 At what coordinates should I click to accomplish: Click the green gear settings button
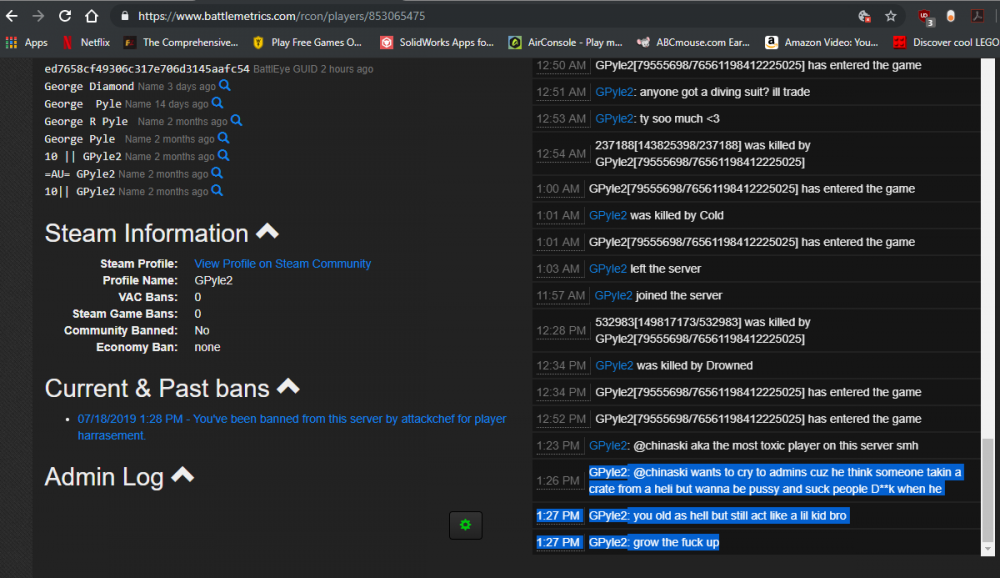pos(465,524)
